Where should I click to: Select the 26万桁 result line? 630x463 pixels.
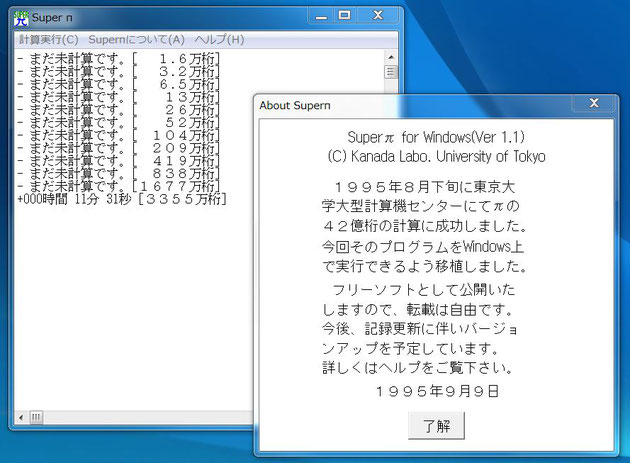click(119, 110)
